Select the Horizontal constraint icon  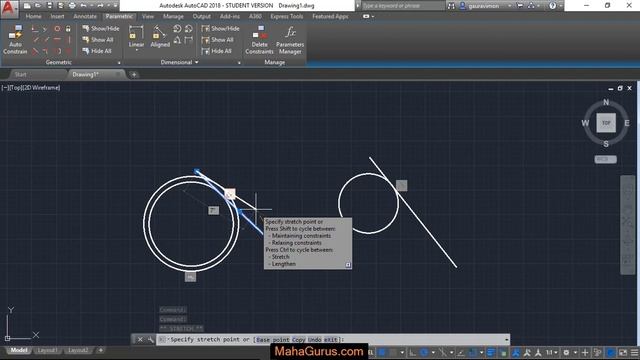pyautogui.click(x=57, y=40)
